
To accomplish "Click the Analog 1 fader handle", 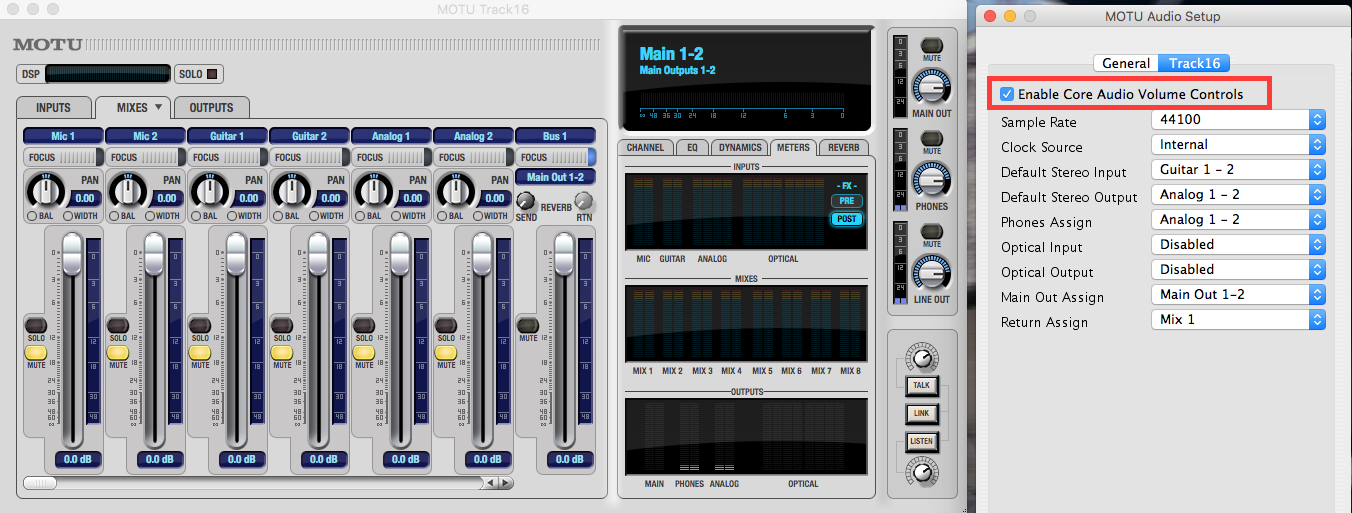I will point(400,254).
